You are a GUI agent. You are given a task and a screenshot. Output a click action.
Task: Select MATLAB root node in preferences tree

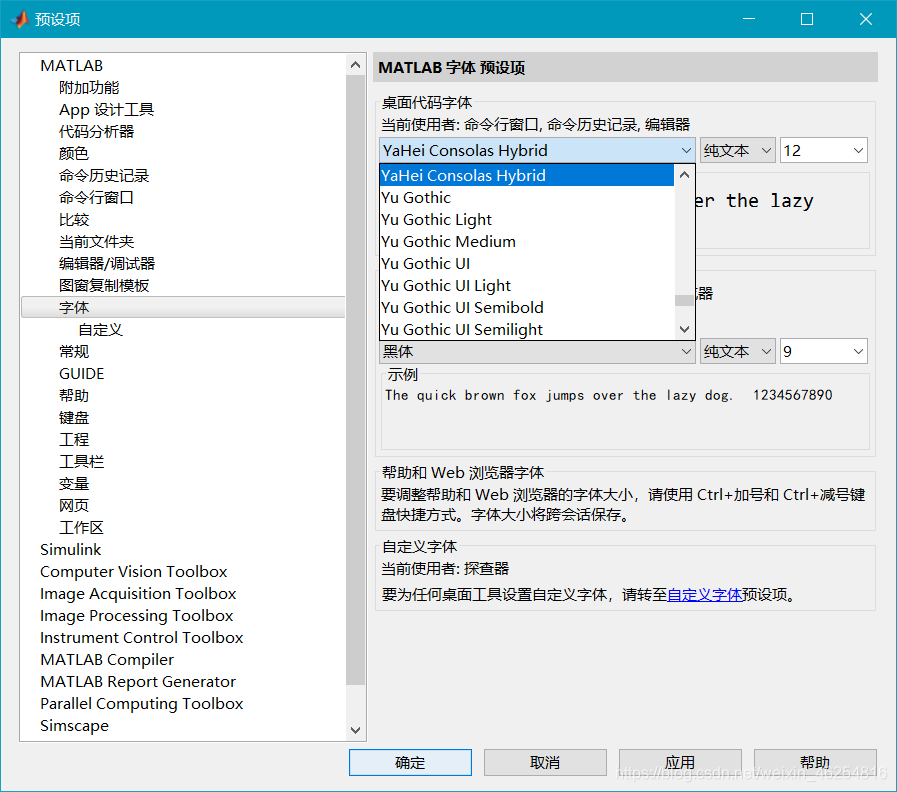(x=72, y=66)
